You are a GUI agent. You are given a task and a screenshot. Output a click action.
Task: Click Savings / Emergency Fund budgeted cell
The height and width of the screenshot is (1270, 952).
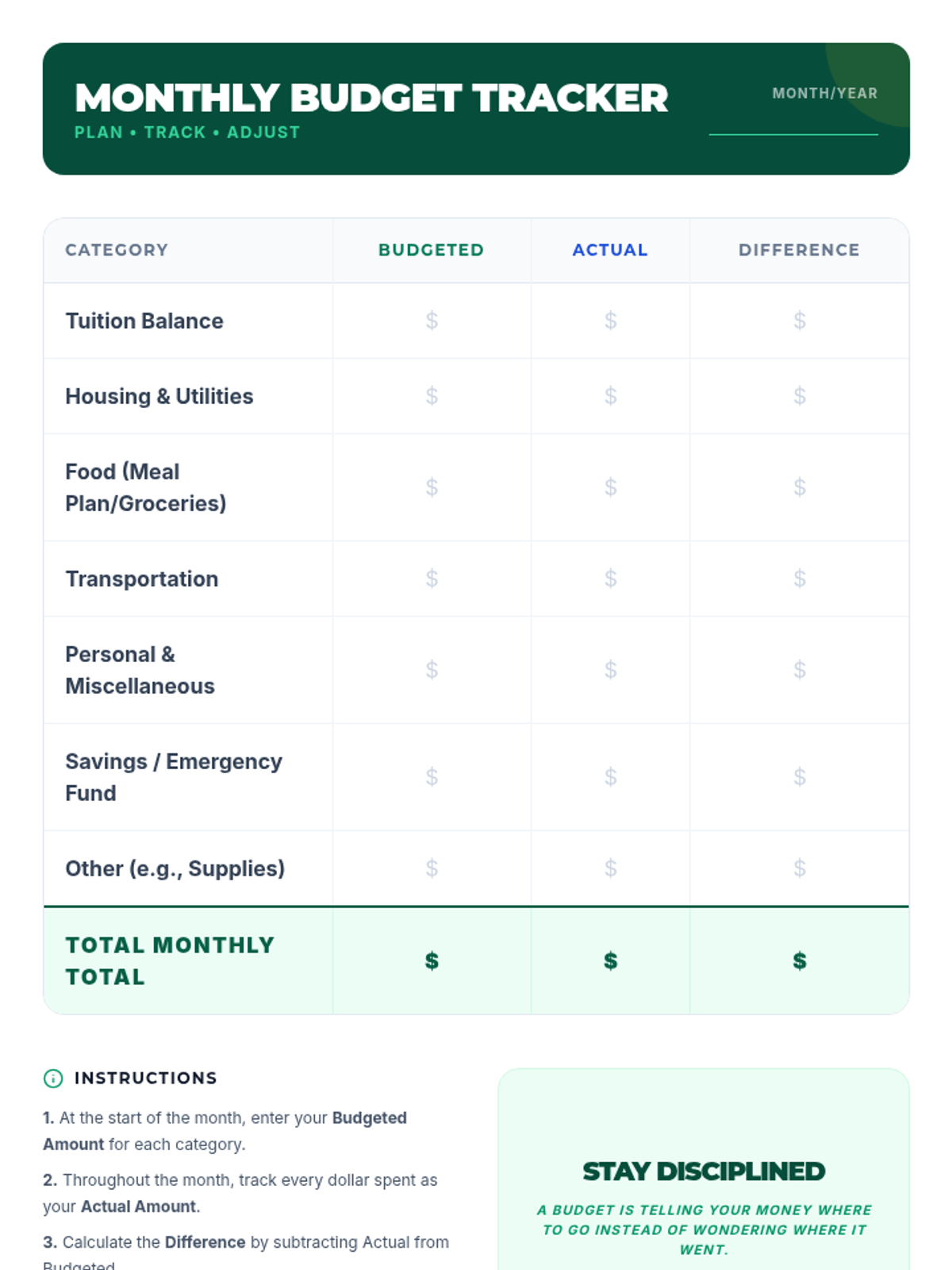pos(432,777)
